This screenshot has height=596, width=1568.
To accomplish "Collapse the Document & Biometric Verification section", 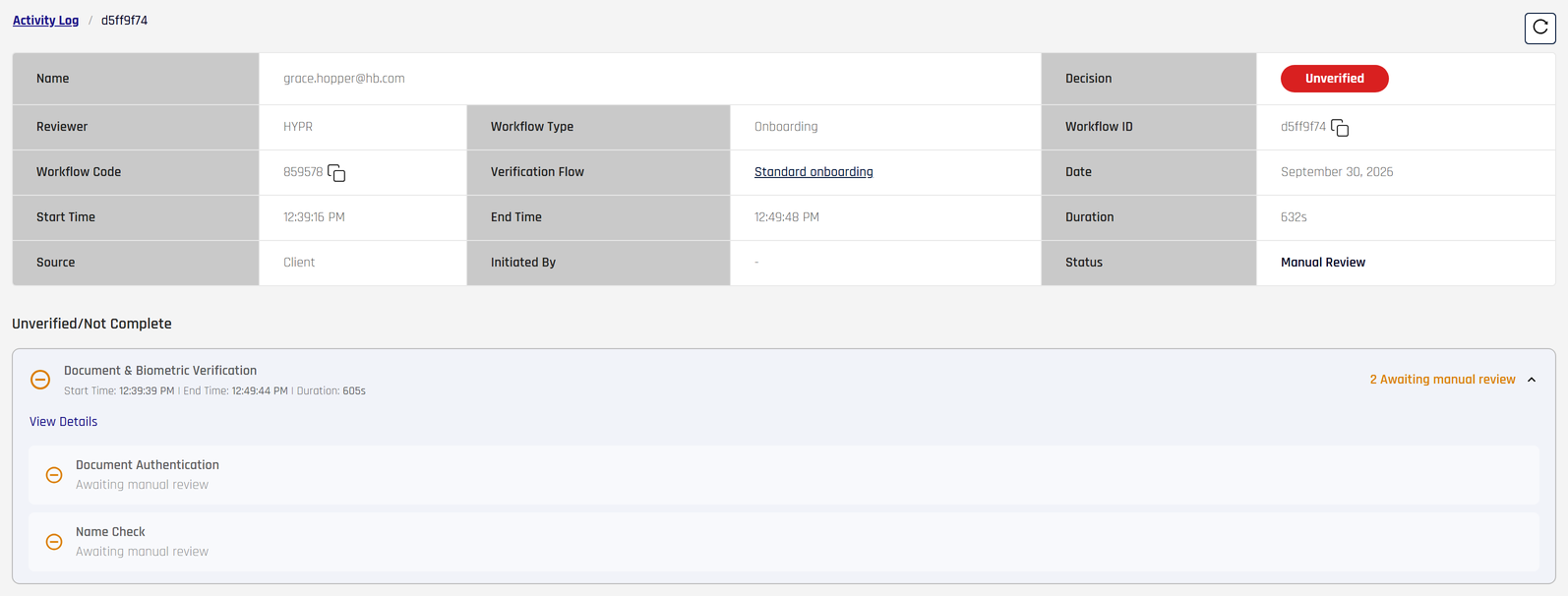I will (x=1532, y=380).
